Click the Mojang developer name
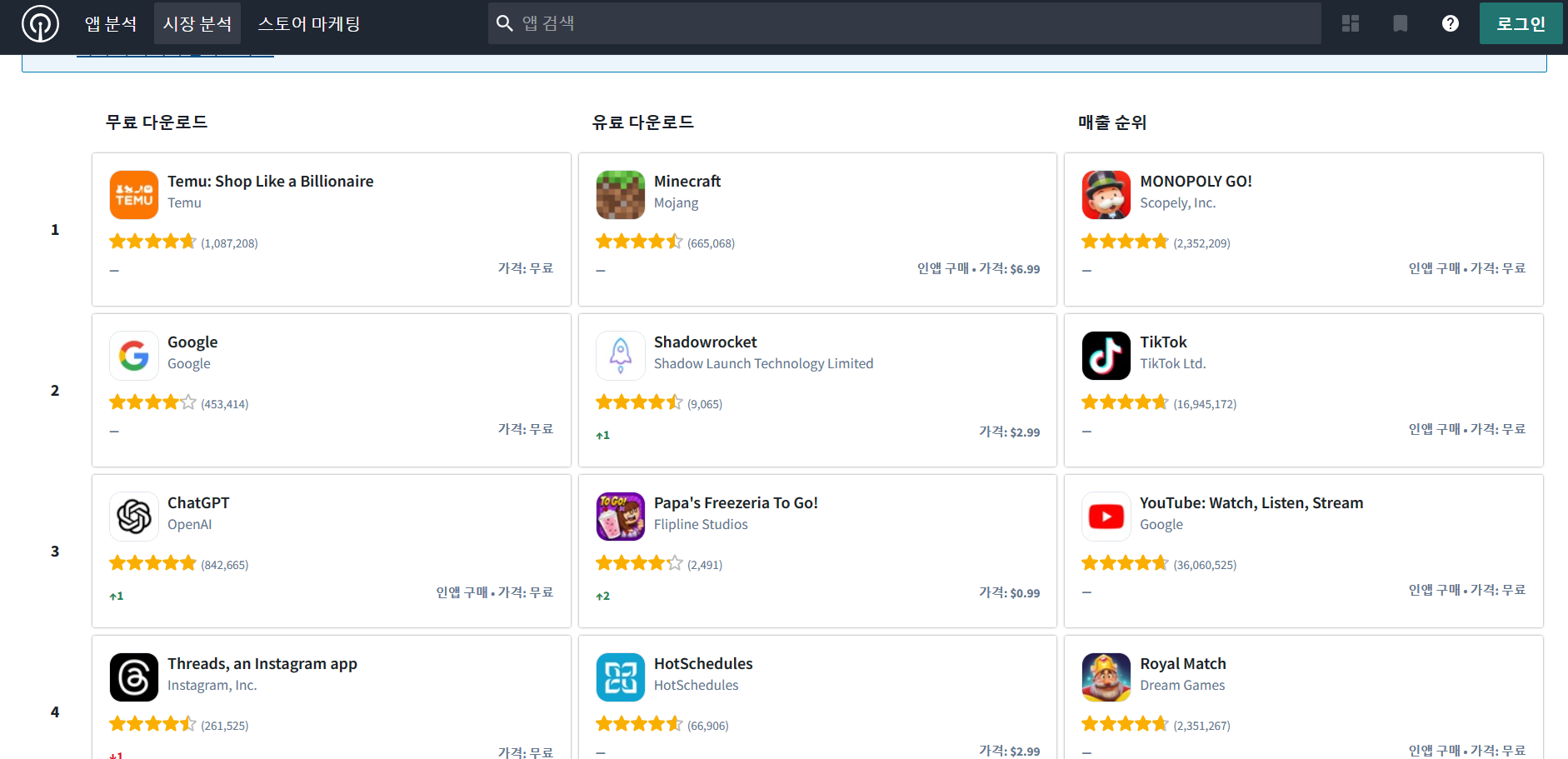The width and height of the screenshot is (1568, 759). click(677, 203)
